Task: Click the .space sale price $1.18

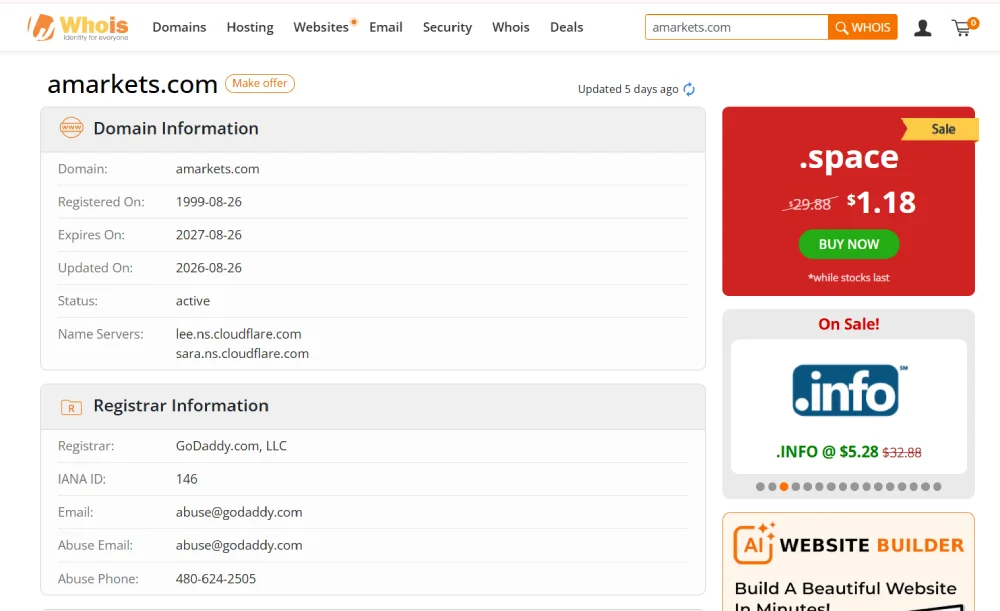Action: (881, 203)
